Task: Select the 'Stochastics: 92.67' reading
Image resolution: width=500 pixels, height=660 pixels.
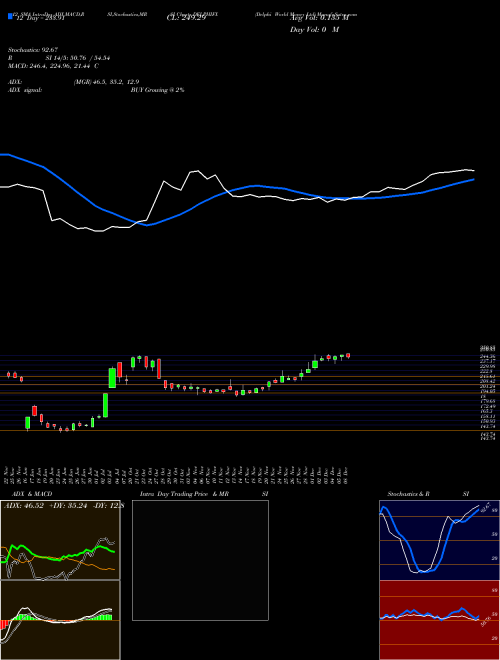Action: click(32, 50)
